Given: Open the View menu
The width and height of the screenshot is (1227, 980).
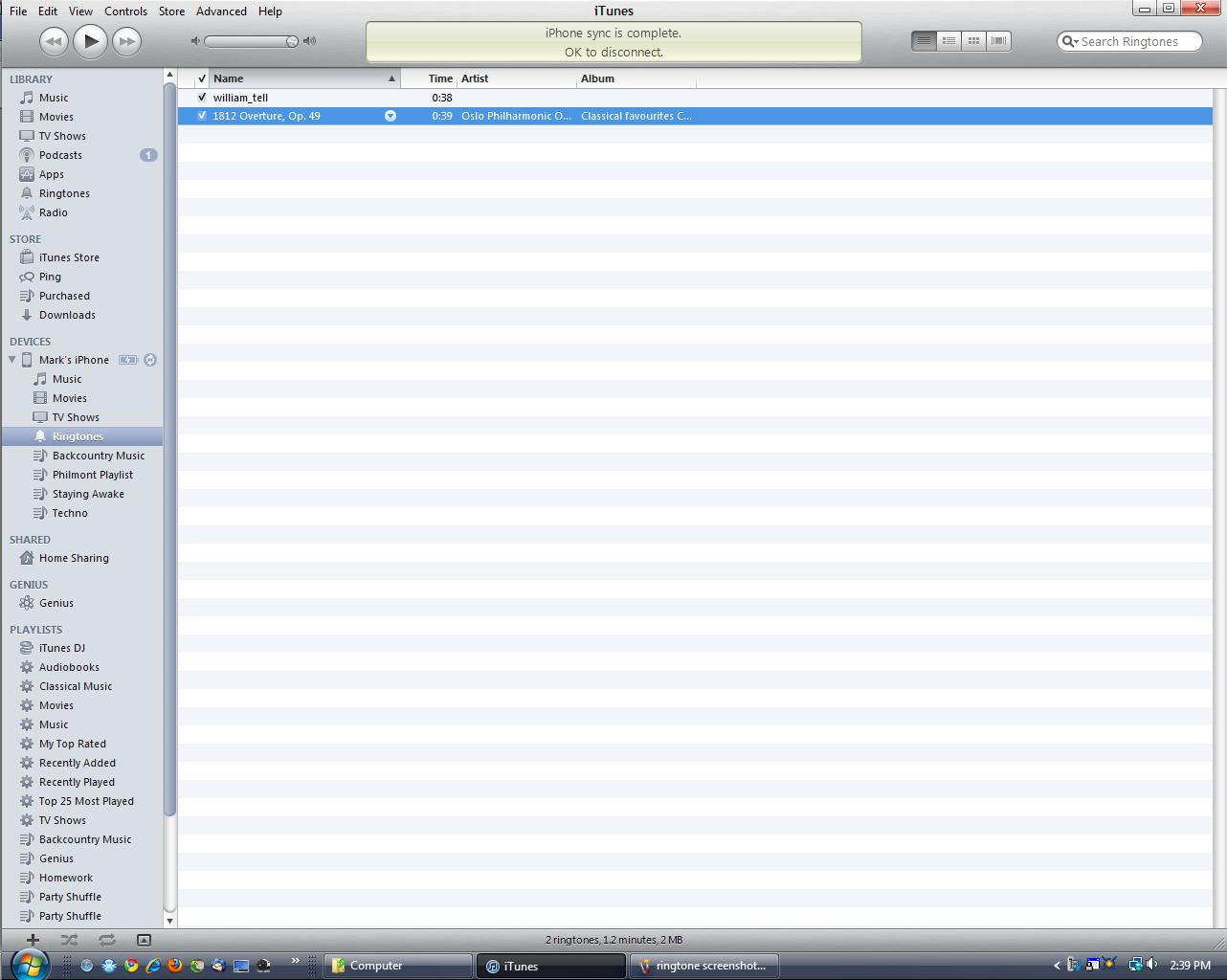Looking at the screenshot, I should click(x=80, y=11).
